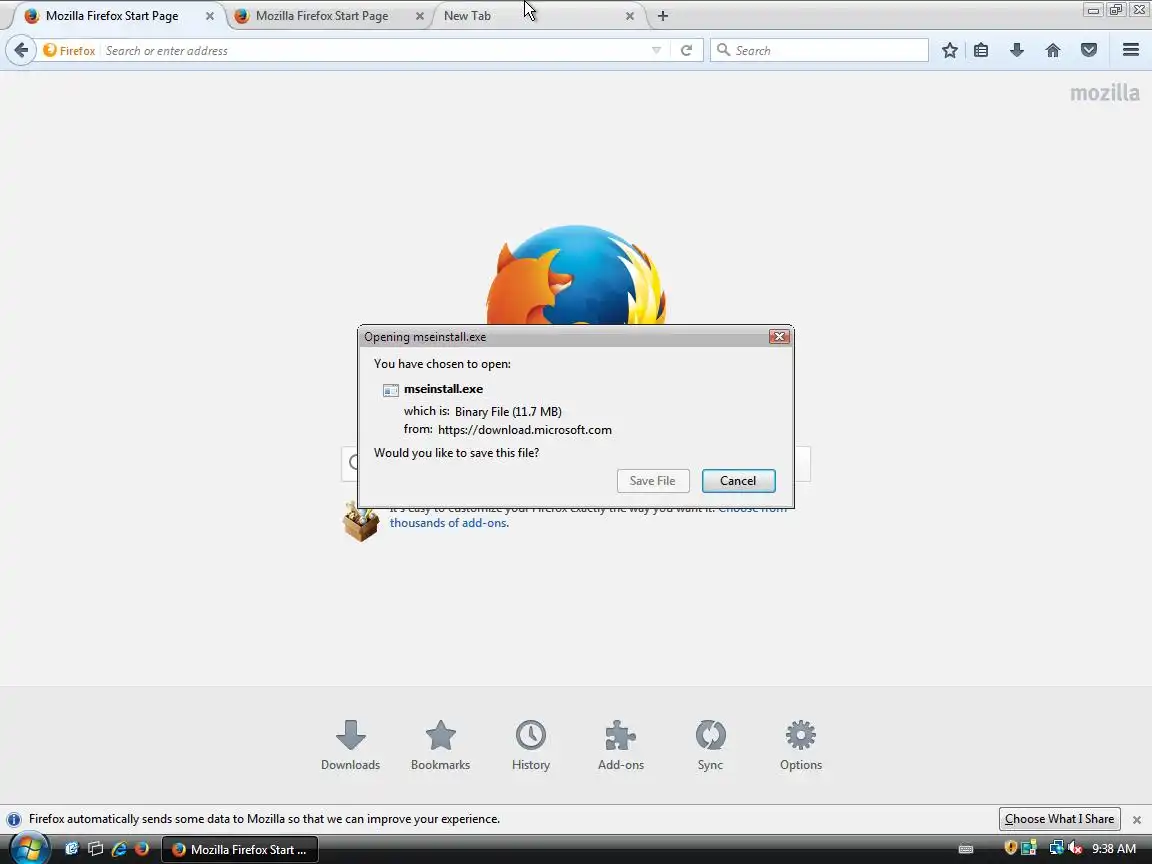
Task: Close the Opening mseinstall.exe dialog
Action: (x=779, y=336)
